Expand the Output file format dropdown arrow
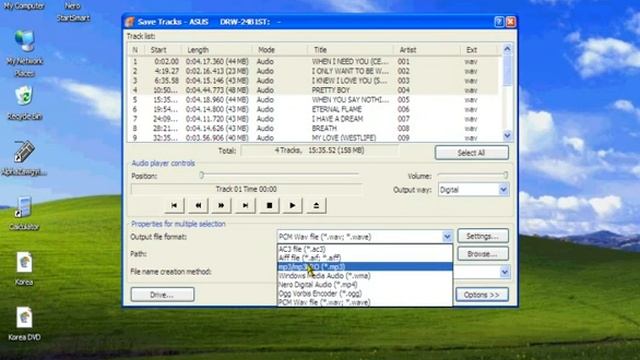Image resolution: width=640 pixels, height=360 pixels. (447, 236)
